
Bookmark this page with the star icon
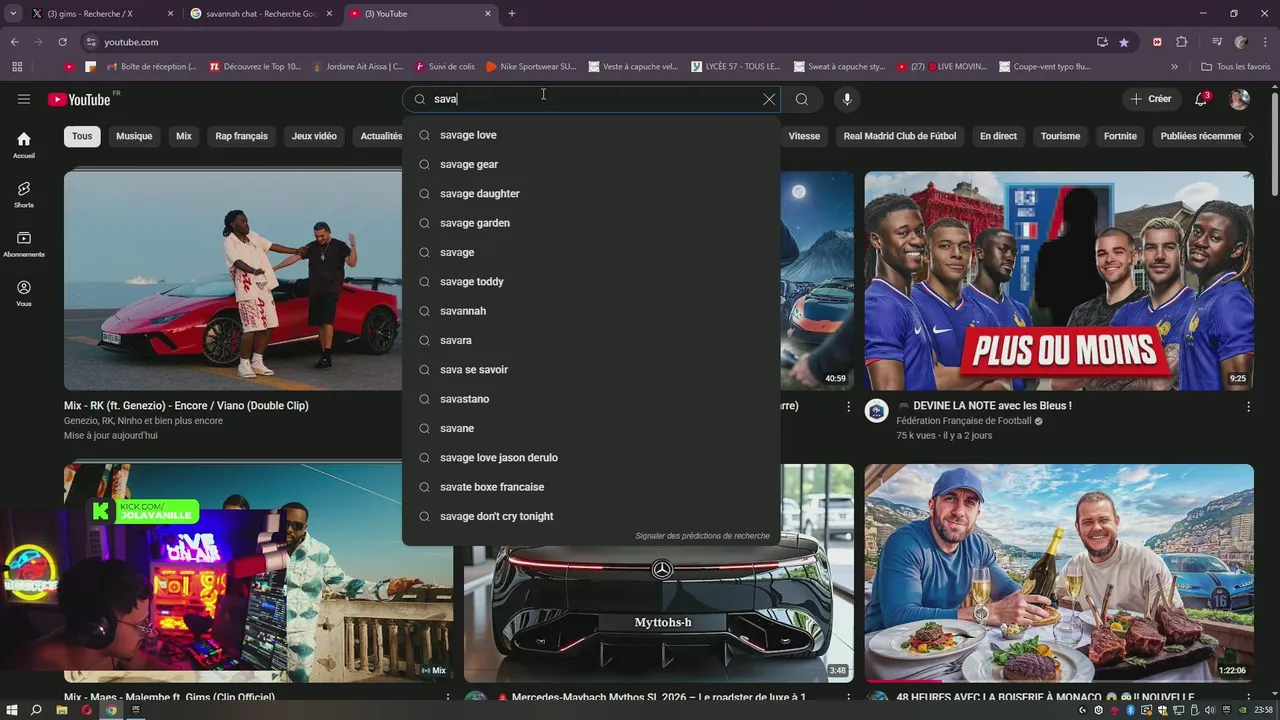coord(1124,42)
